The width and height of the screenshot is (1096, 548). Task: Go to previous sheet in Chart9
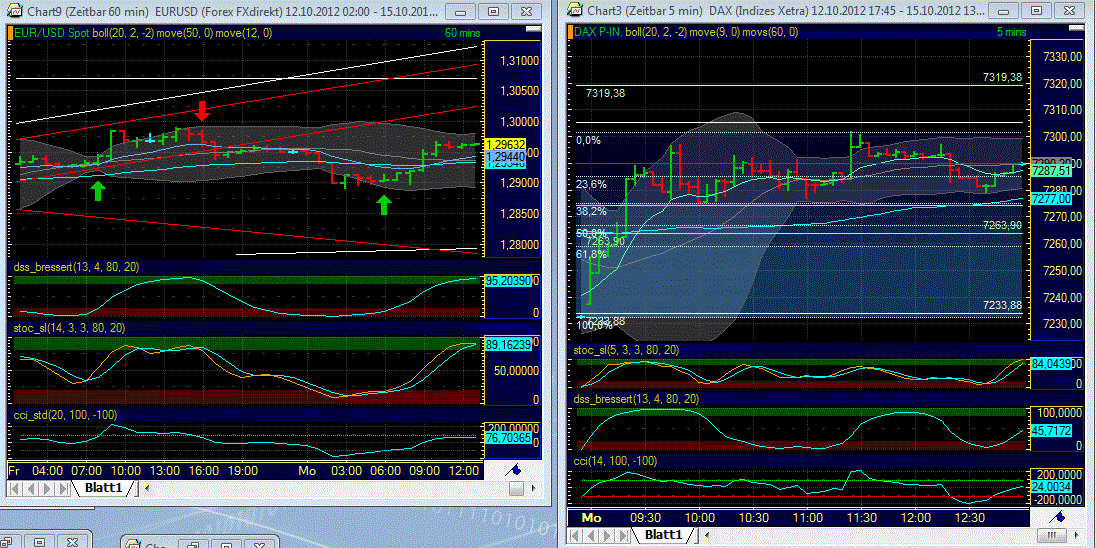[x=31, y=487]
